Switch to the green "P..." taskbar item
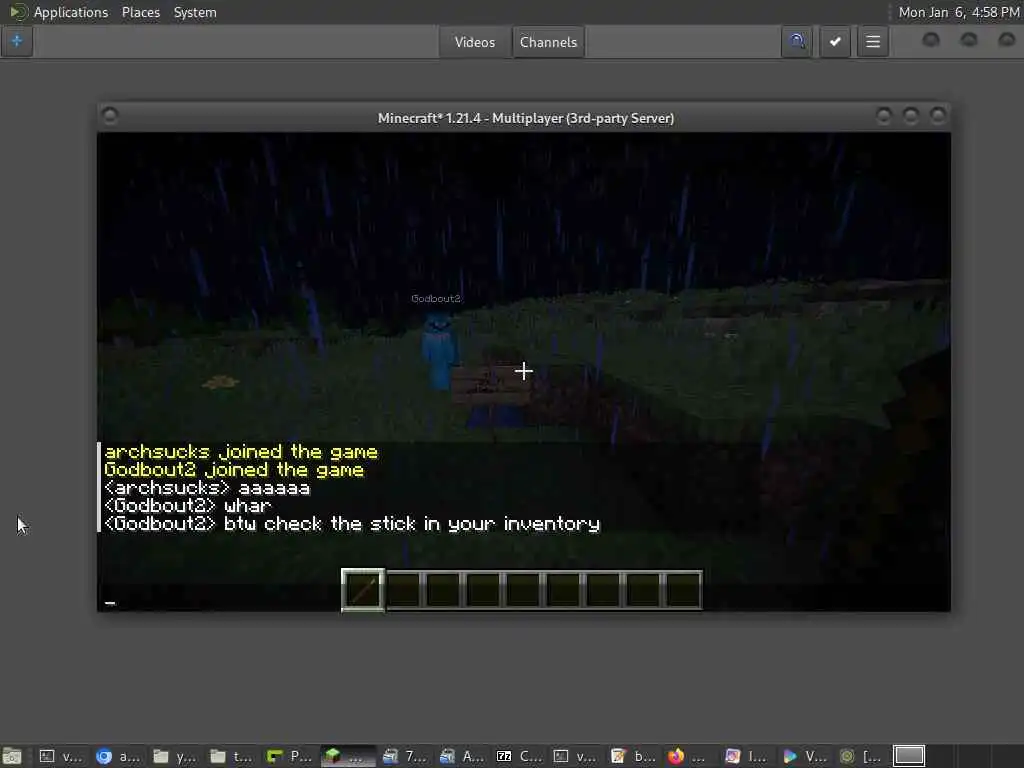 [289, 756]
